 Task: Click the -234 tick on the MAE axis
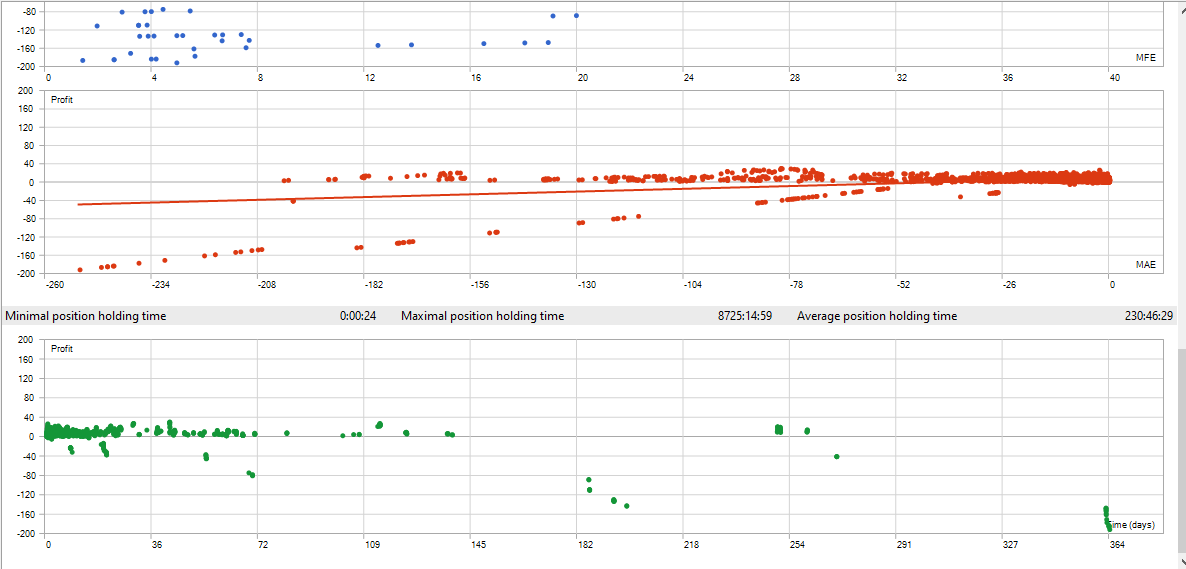[x=160, y=285]
